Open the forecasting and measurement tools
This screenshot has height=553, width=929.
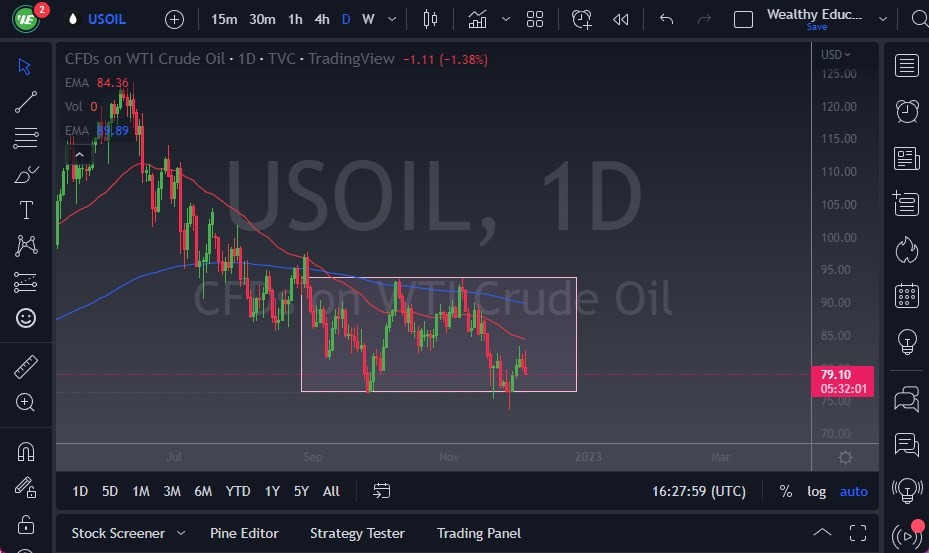point(25,282)
